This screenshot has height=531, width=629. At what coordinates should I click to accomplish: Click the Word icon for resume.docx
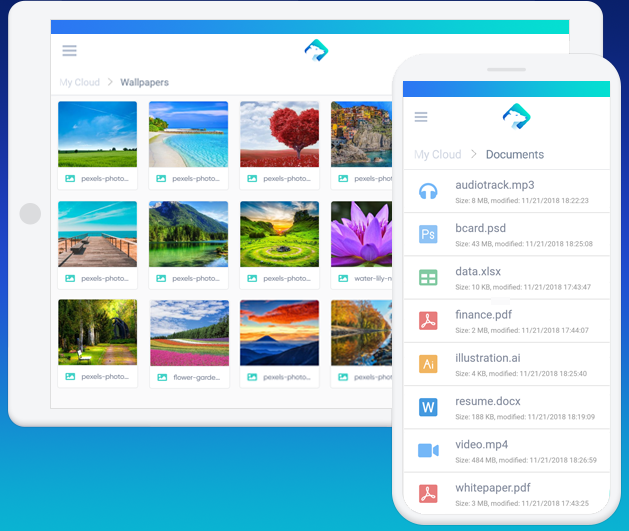[428, 407]
